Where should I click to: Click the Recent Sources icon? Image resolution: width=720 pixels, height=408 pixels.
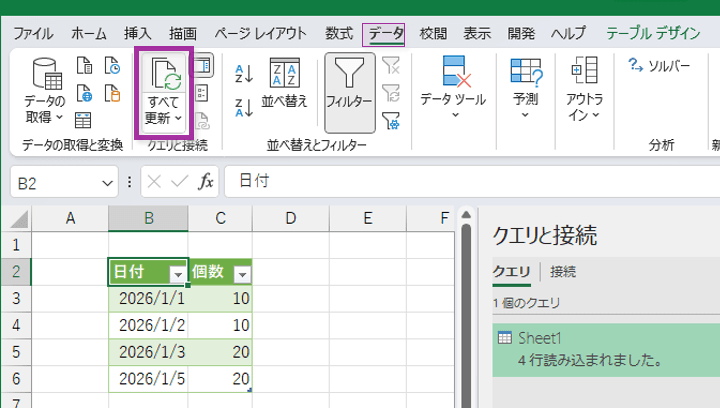point(112,66)
